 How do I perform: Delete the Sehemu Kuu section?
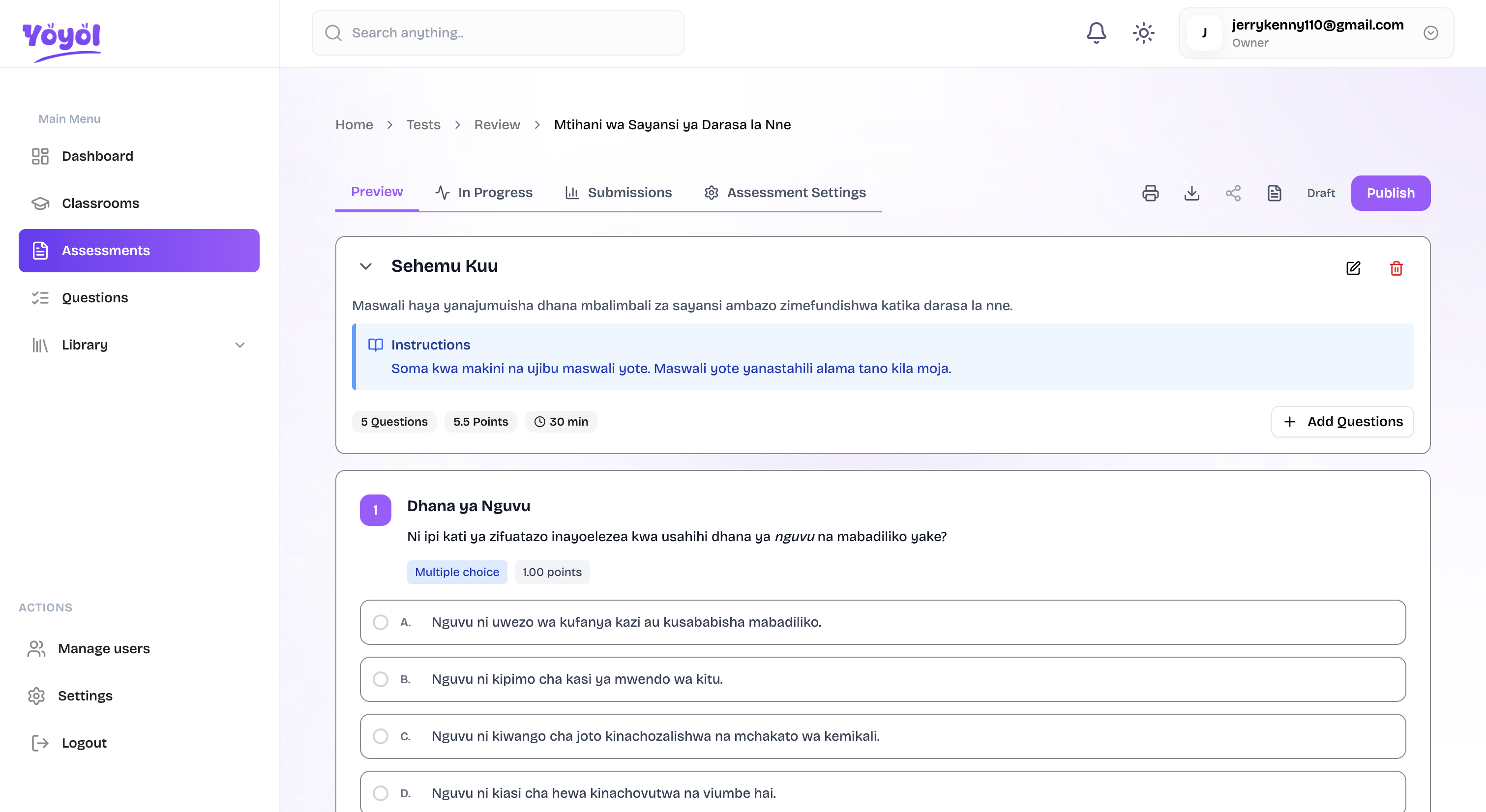click(x=1396, y=268)
